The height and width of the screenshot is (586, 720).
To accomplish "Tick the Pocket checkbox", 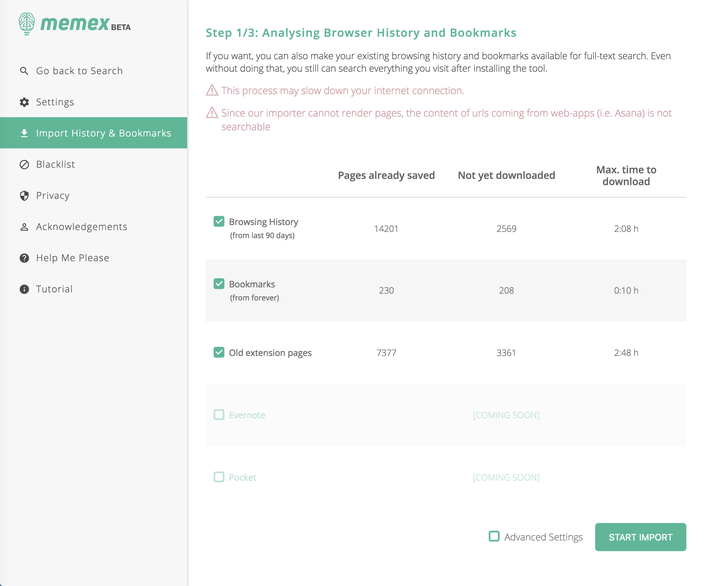I will tap(219, 477).
